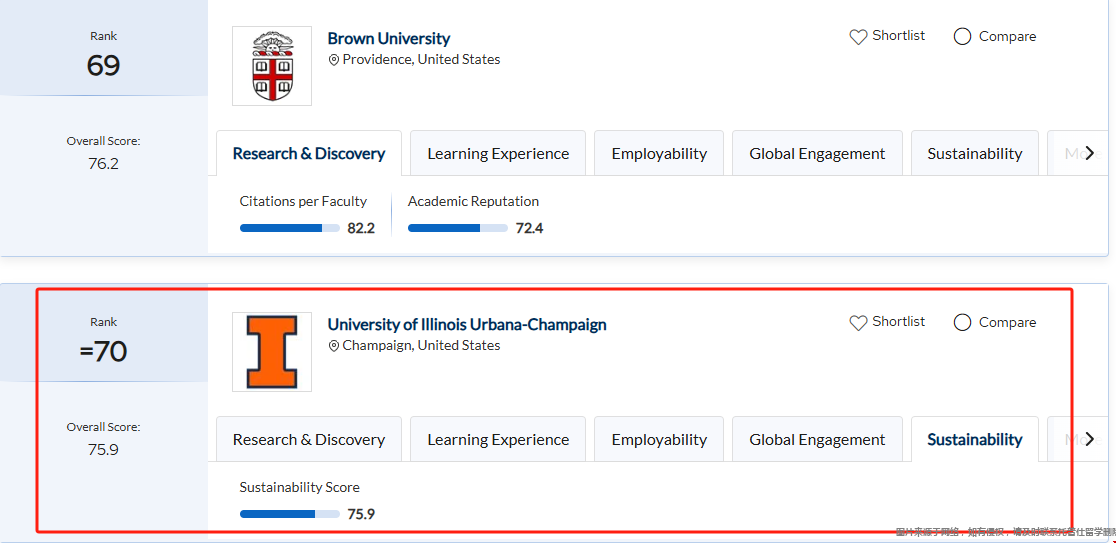Viewport: 1116px width, 543px height.
Task: Click the Shortlist heart icon for University of Illinois
Action: [858, 323]
